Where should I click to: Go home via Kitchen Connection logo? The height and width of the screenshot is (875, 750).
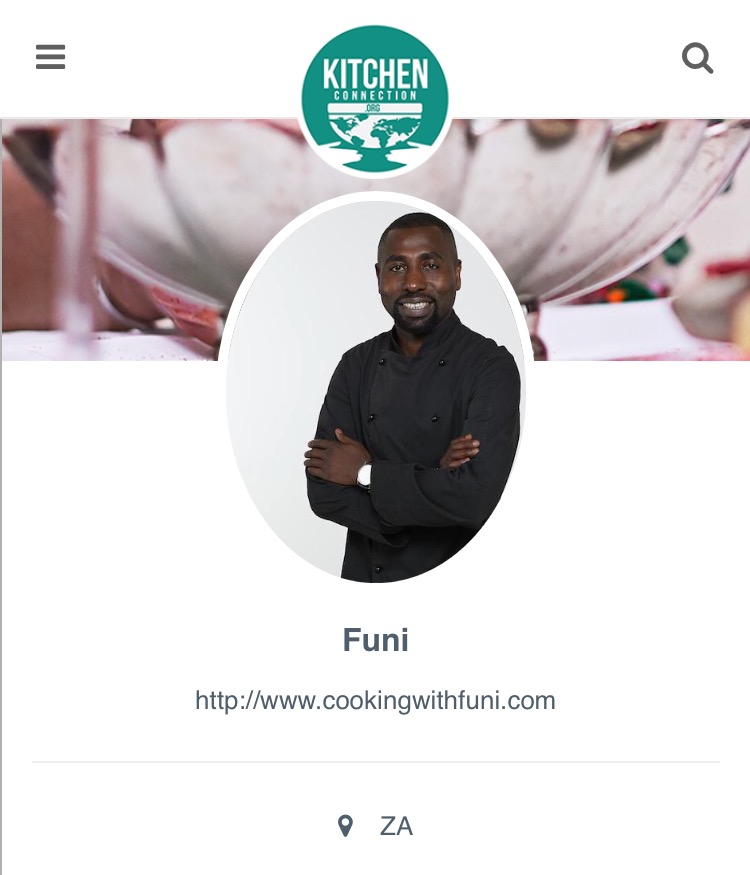pos(374,100)
